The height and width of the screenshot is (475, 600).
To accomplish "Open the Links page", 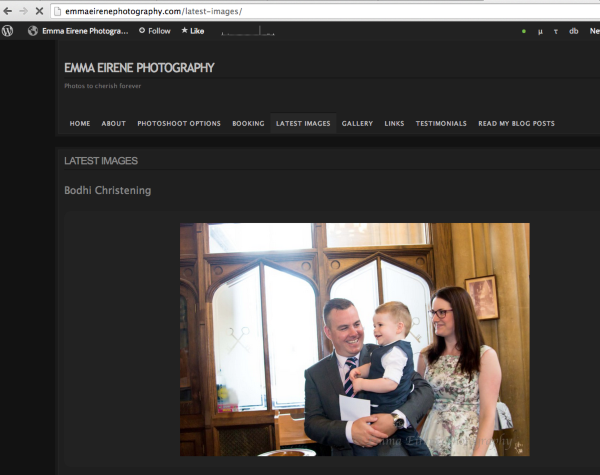I will coord(395,124).
